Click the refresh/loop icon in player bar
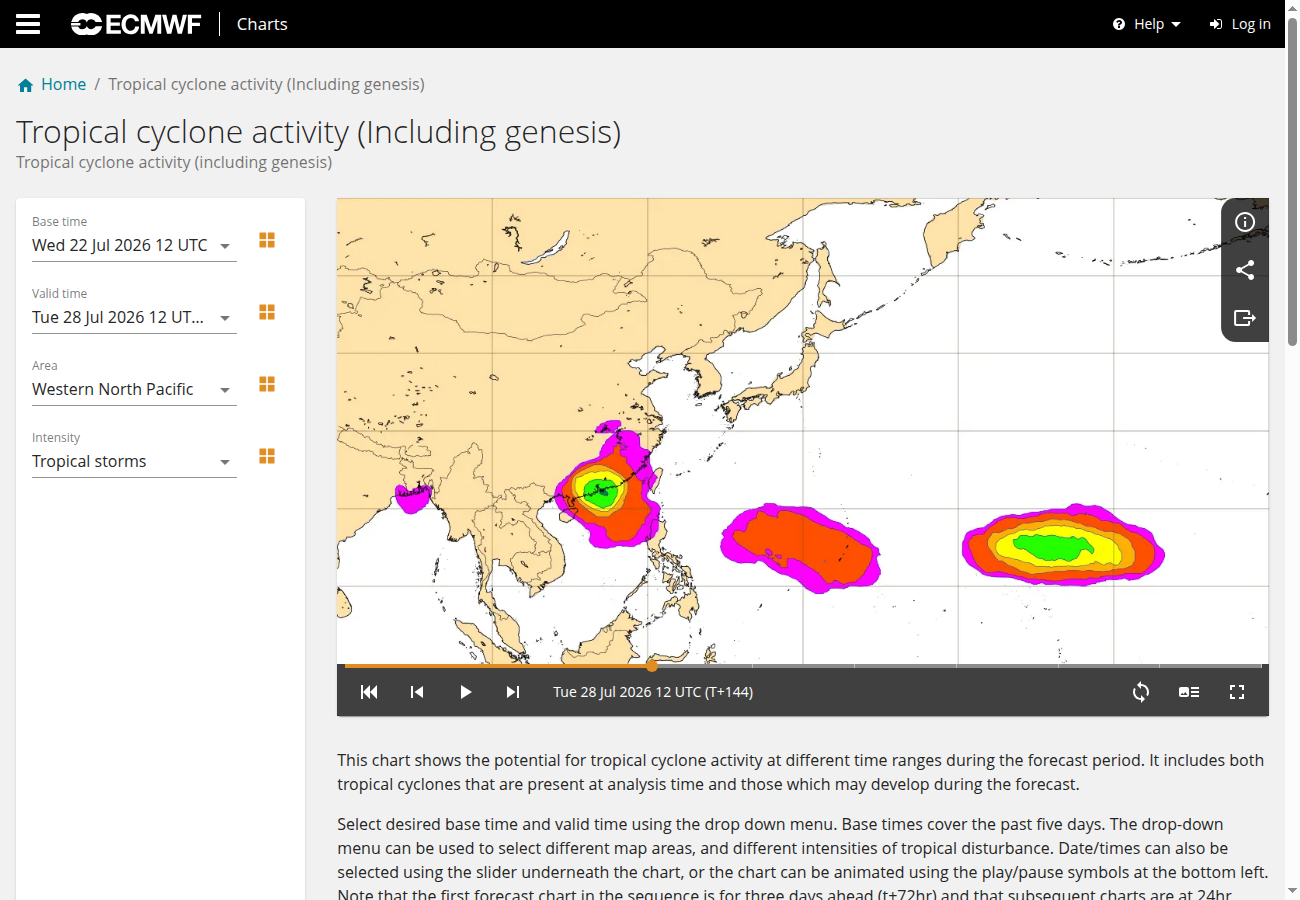The width and height of the screenshot is (1300, 900). coord(1141,692)
